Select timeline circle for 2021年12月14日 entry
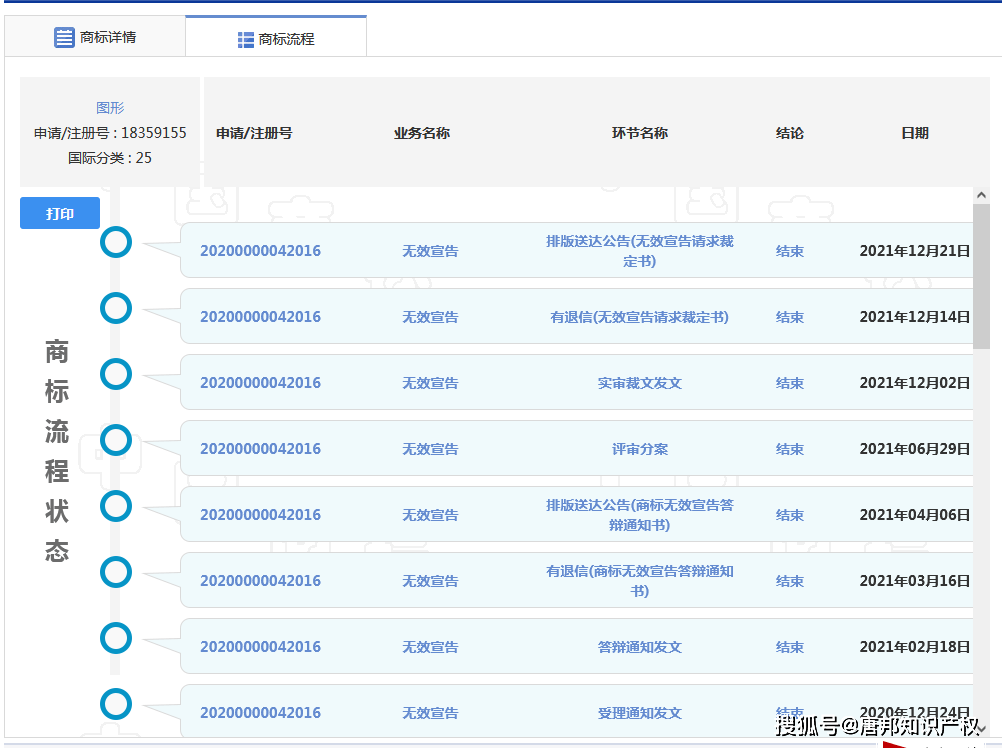1002x748 pixels. tap(116, 308)
